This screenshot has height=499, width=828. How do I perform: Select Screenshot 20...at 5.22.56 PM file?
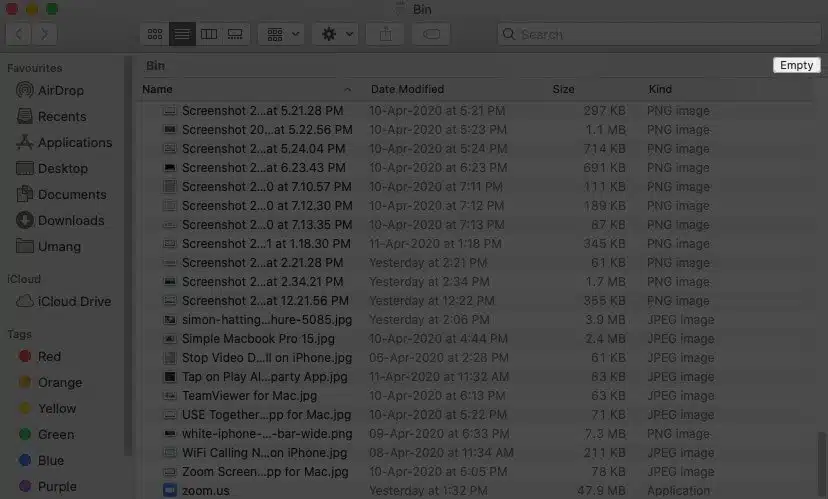click(267, 130)
